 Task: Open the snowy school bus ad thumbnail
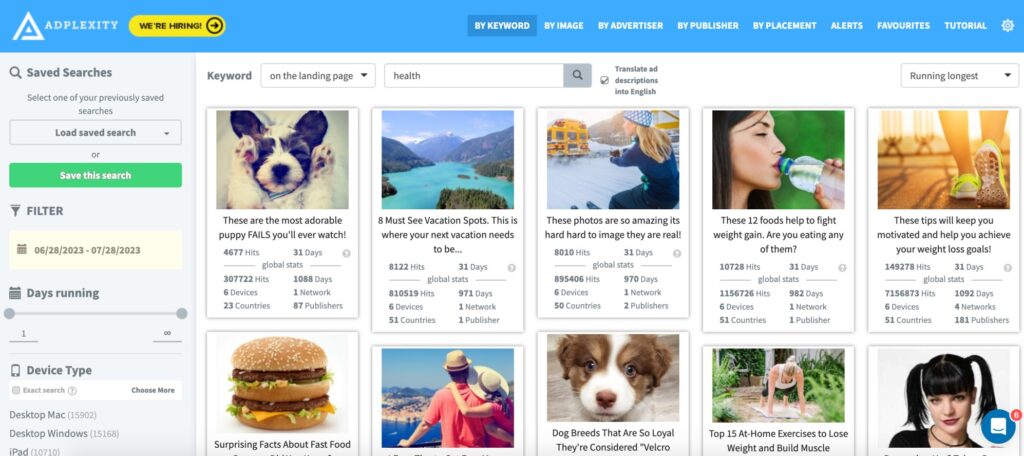[x=613, y=159]
